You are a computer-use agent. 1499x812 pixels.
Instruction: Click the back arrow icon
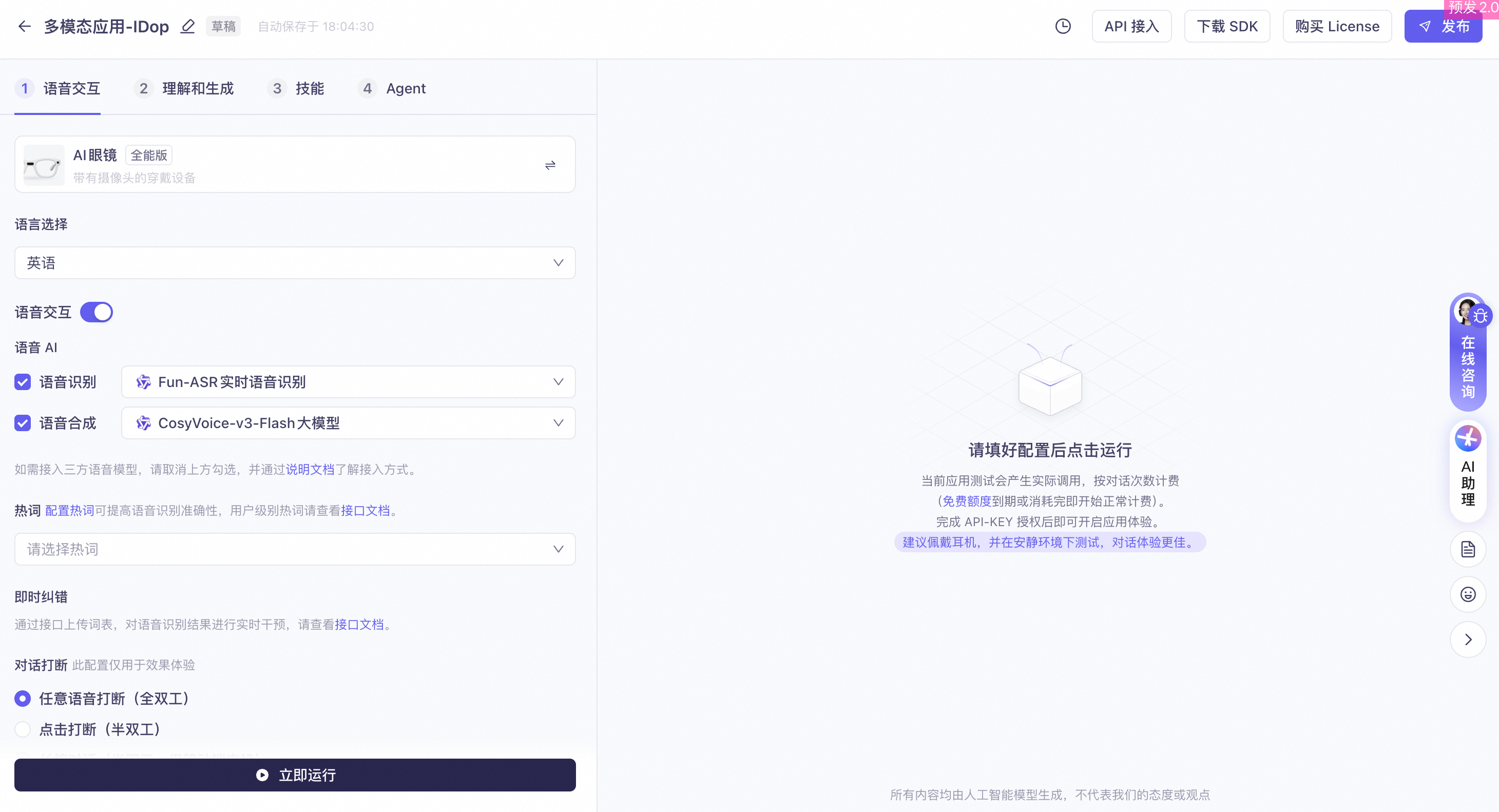click(25, 26)
